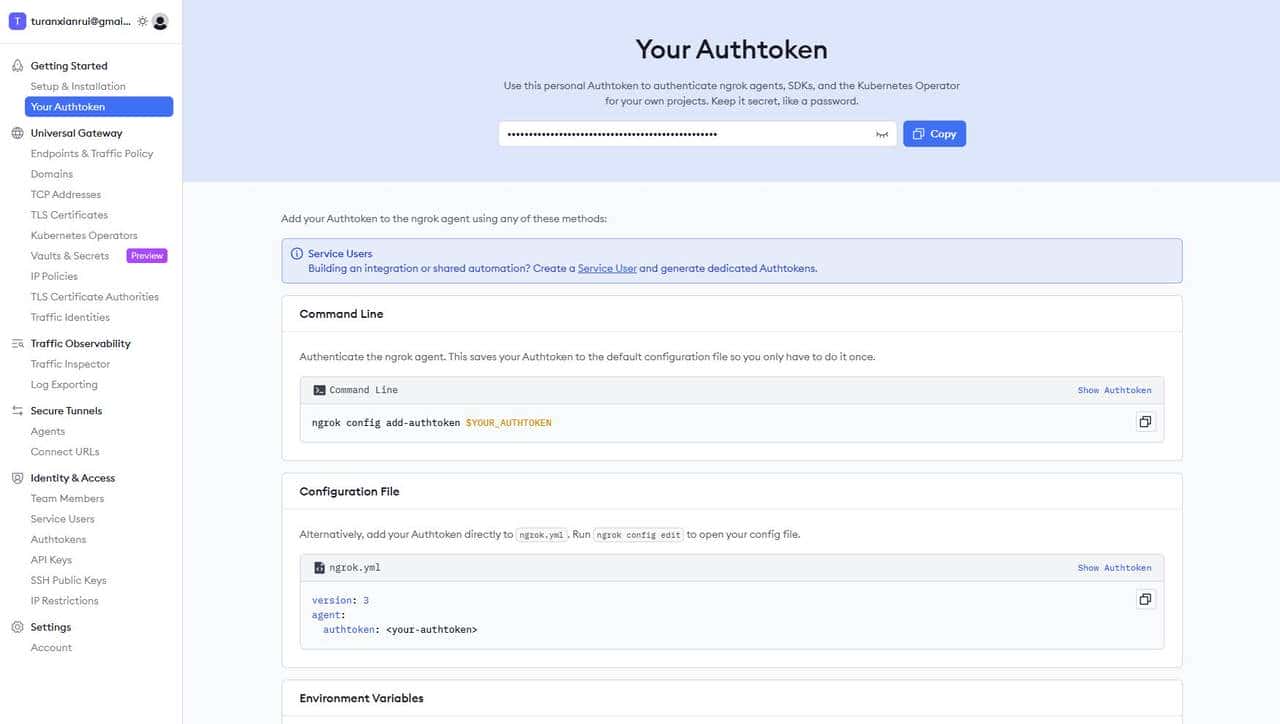Reveal the hidden authtoken with the eye icon

point(881,133)
